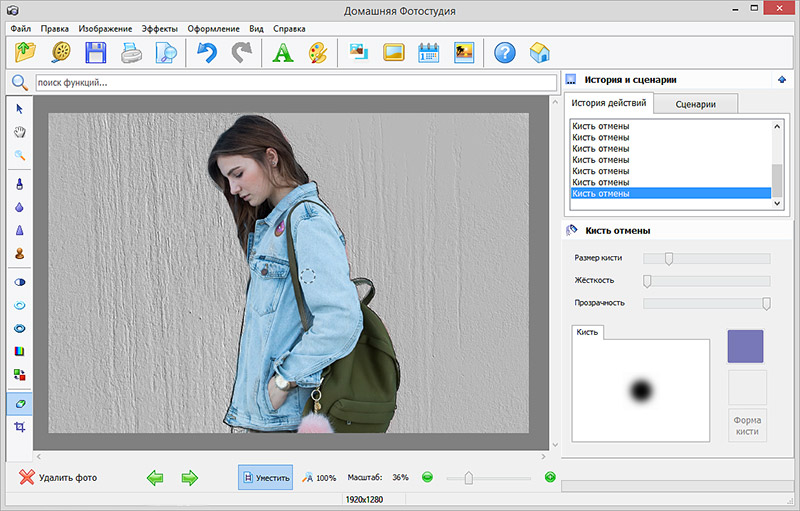This screenshot has width=800, height=511.
Task: Click history list scroll up arrow
Action: click(777, 126)
